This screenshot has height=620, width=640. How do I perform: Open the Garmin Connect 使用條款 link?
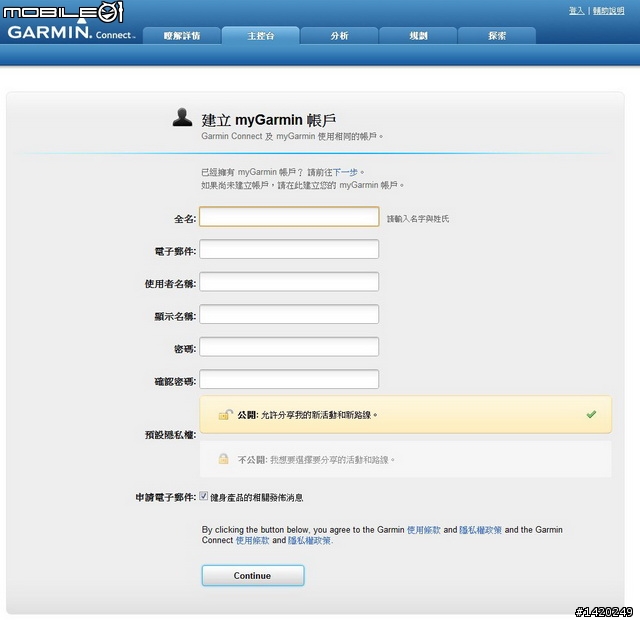(x=252, y=540)
